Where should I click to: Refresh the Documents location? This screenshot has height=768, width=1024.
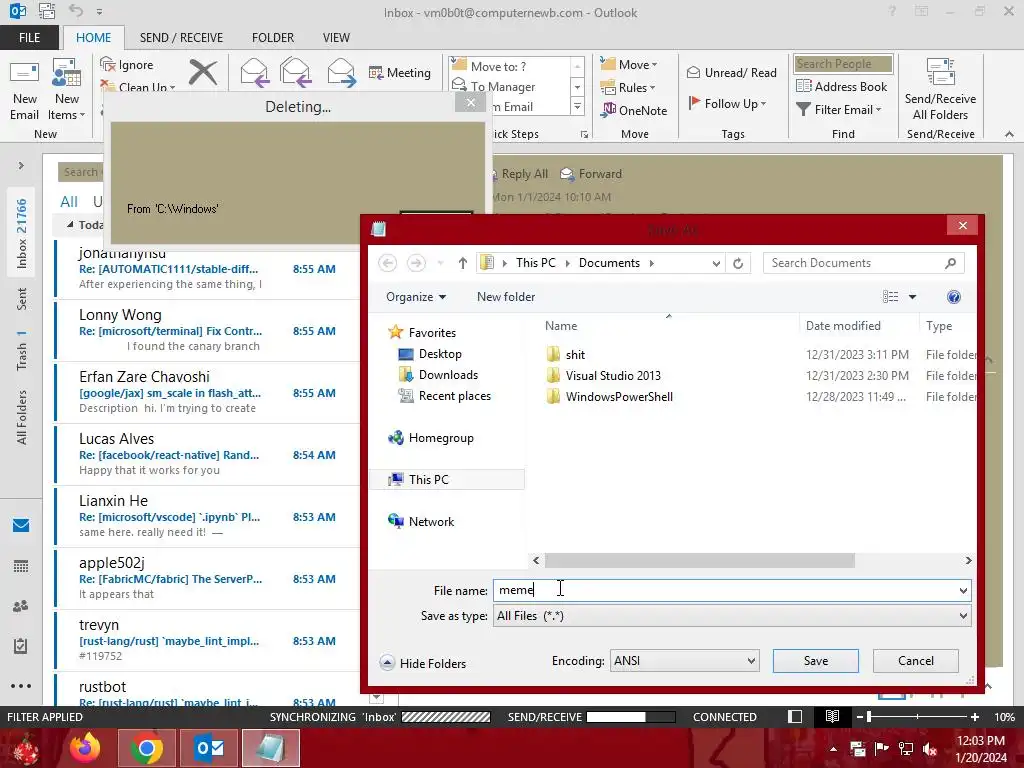tap(738, 263)
